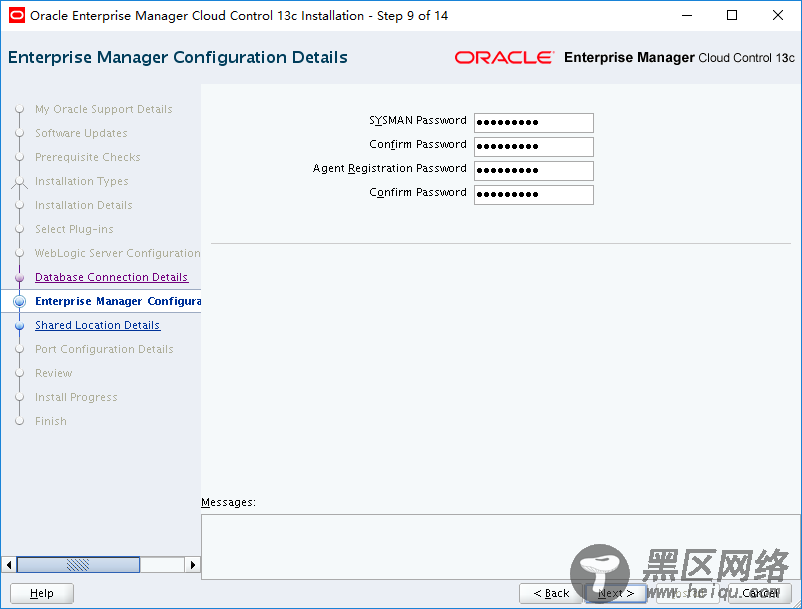
Task: Click the Select Plug-ins step
Action: pos(74,229)
